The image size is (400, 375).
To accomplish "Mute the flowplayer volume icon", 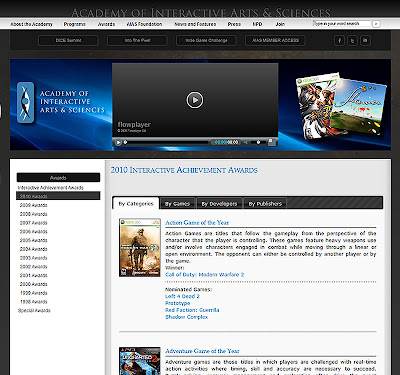I will coord(246,142).
